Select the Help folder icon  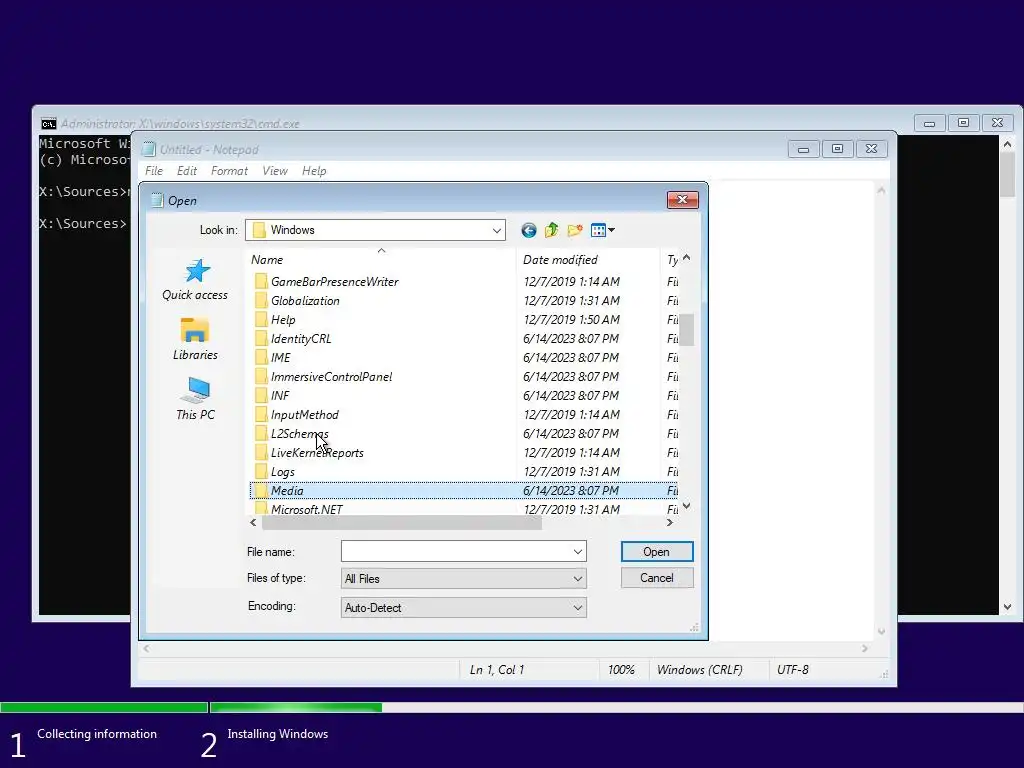(261, 319)
